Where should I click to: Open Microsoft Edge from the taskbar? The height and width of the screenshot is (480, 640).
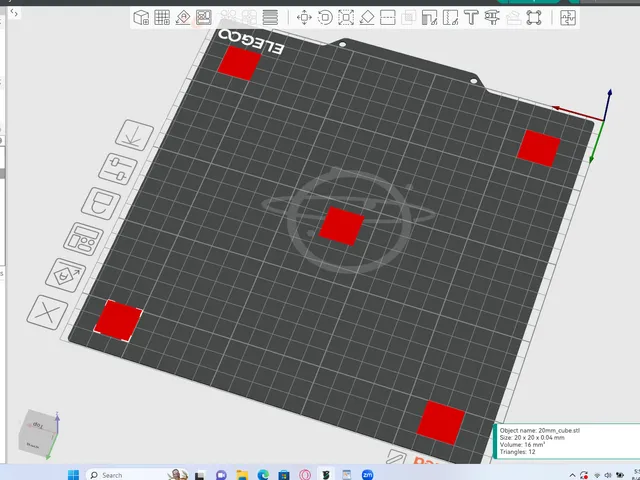click(263, 475)
